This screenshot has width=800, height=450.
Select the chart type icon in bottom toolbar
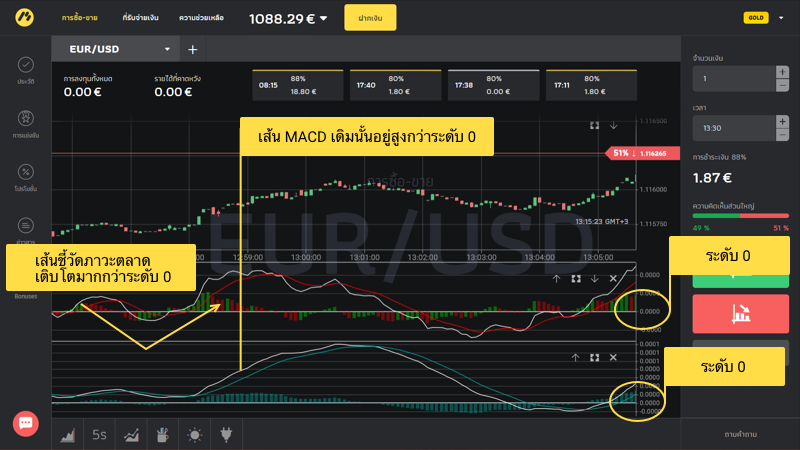pyautogui.click(x=69, y=435)
